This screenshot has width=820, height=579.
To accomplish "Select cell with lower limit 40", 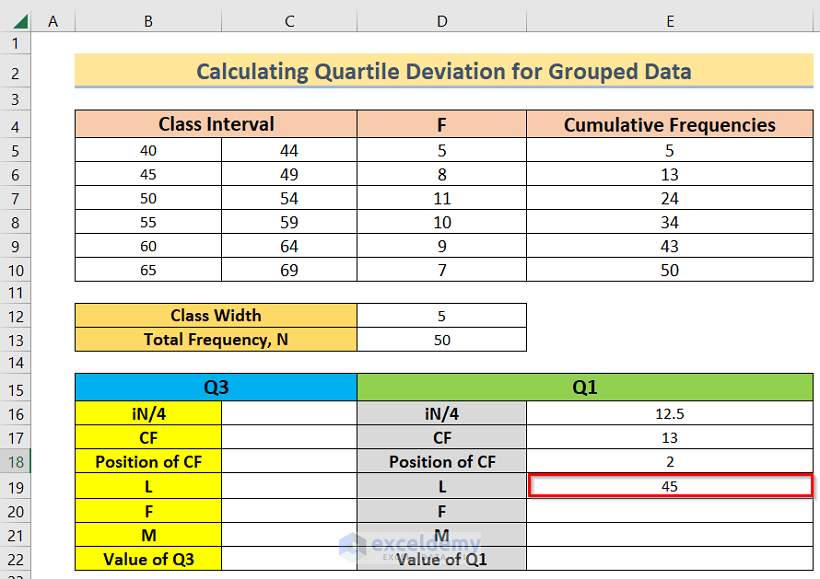I will 148,150.
